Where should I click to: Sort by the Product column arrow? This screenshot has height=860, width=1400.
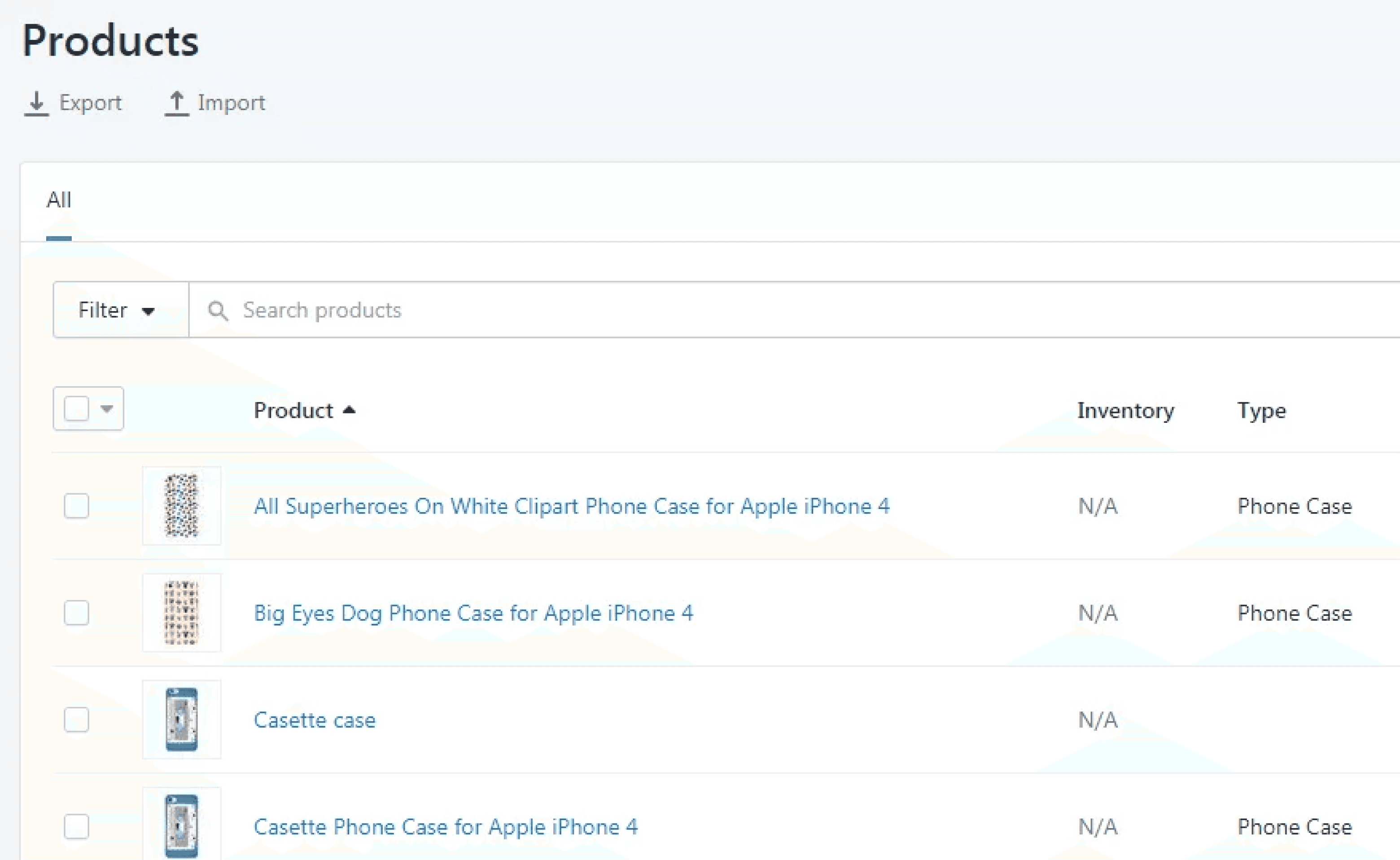[x=349, y=410]
